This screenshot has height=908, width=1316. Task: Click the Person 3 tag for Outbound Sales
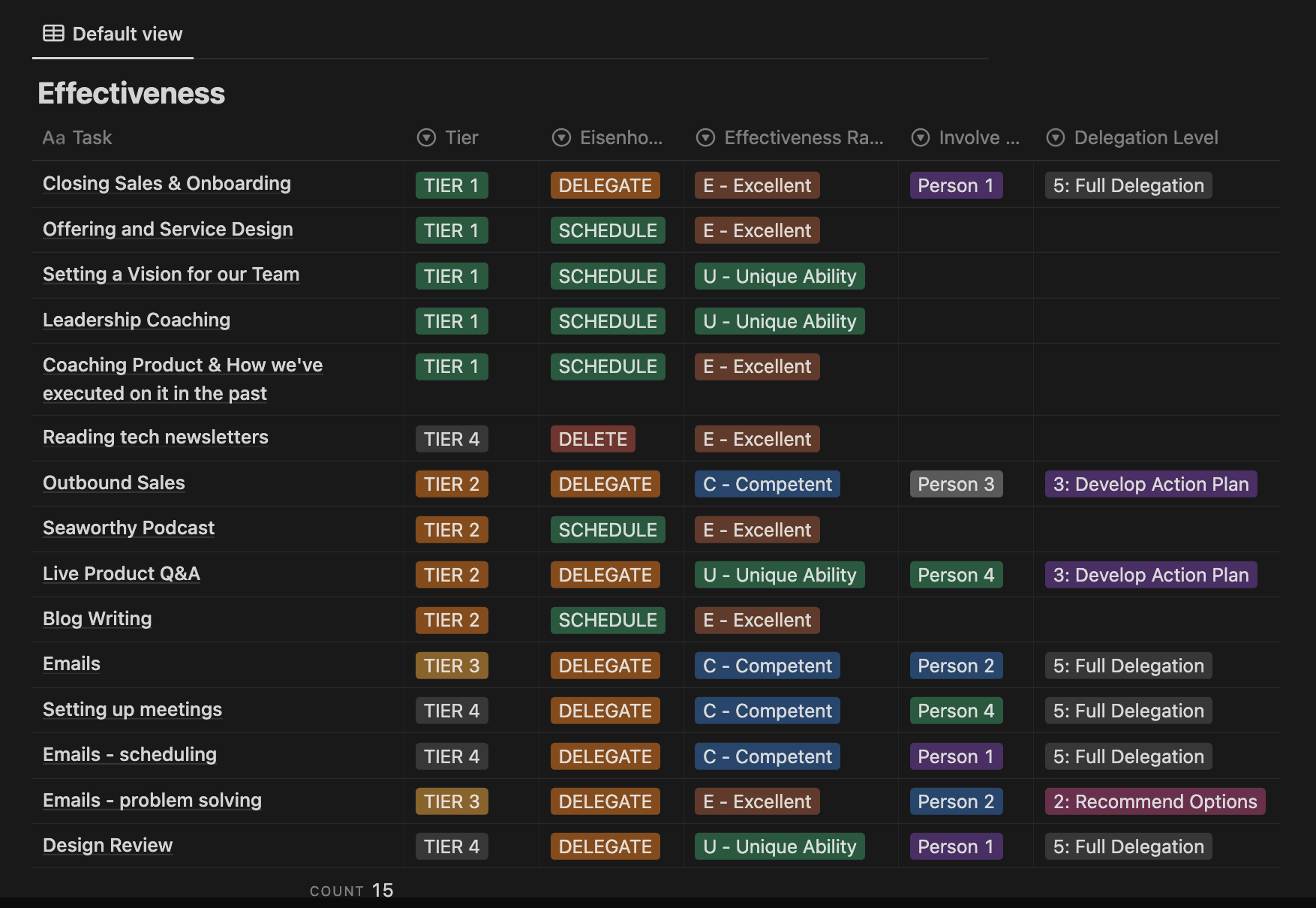[x=955, y=485]
